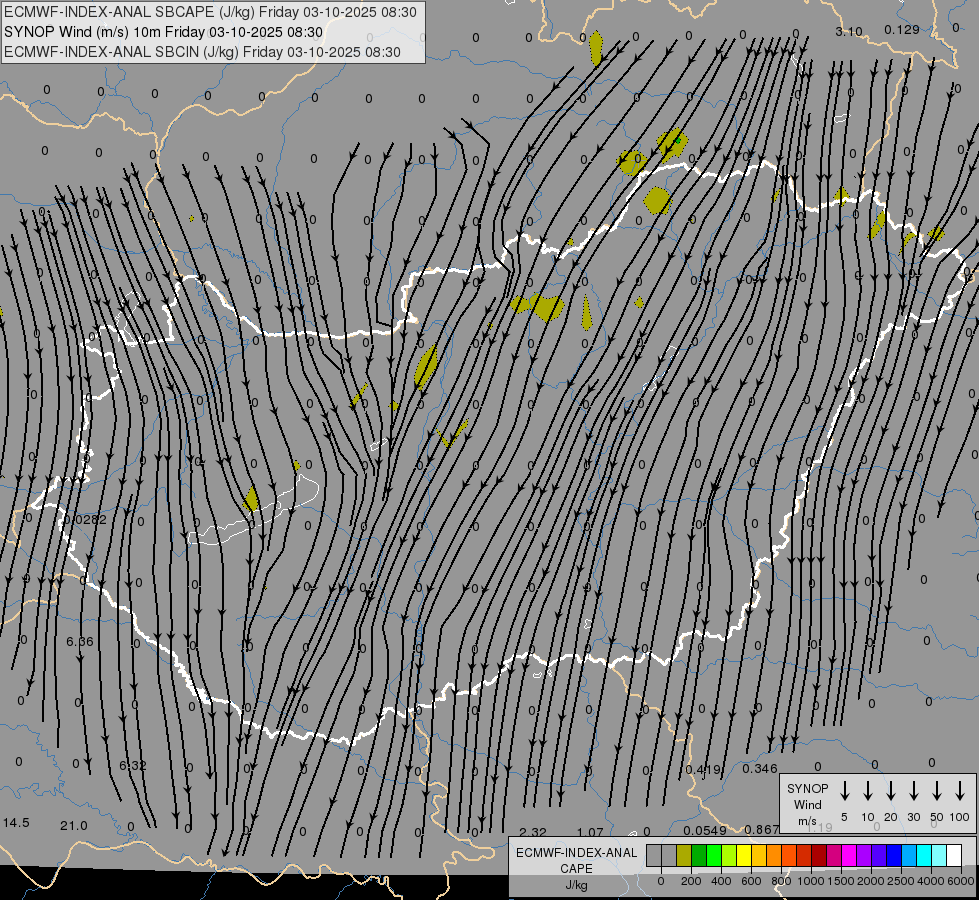Click the 0.0282 value on the map
The width and height of the screenshot is (979, 900).
[84, 519]
